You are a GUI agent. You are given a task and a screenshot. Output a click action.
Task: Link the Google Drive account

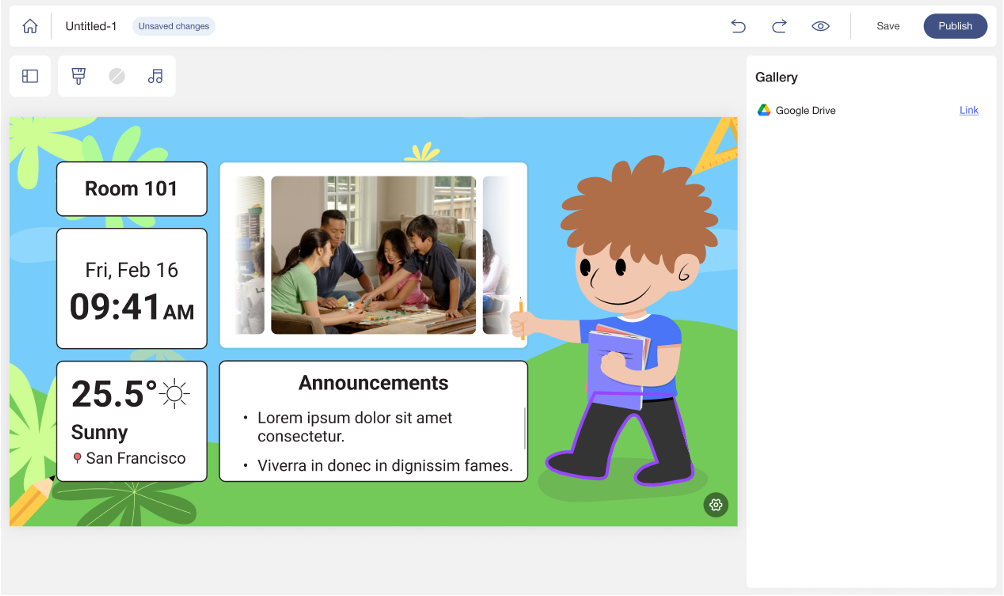(x=969, y=110)
